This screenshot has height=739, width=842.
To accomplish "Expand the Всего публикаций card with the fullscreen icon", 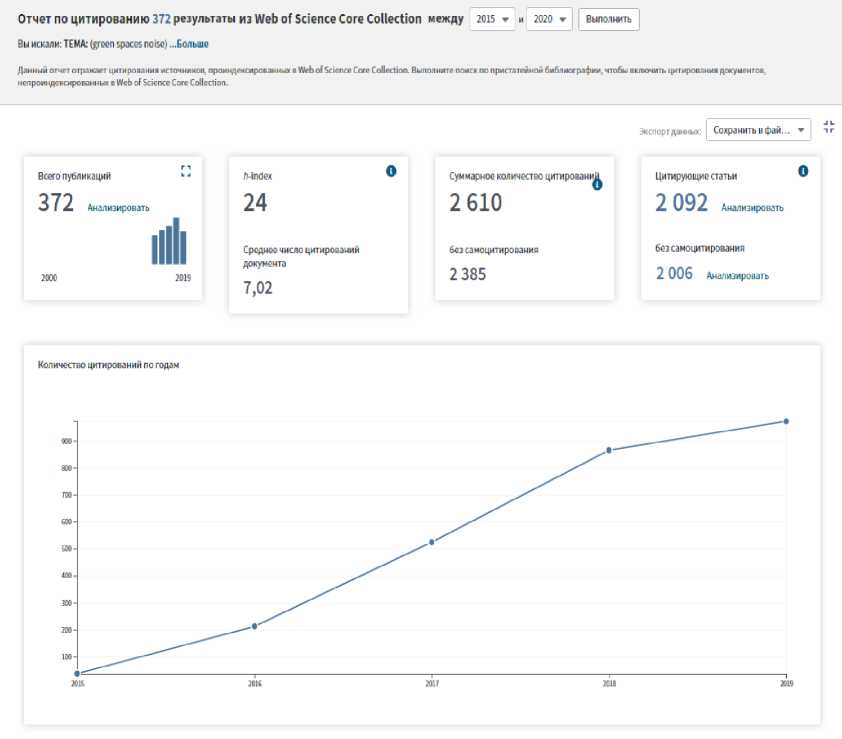I will point(185,172).
